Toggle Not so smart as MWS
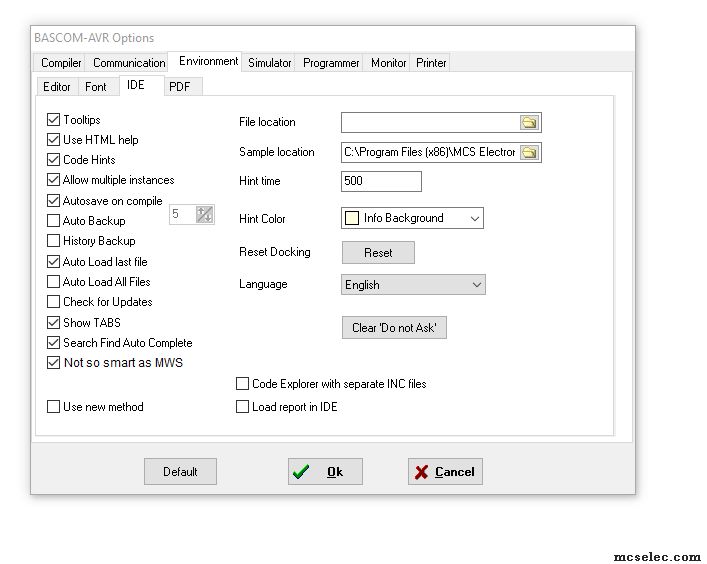Viewport: 707px width, 564px height. point(53,362)
